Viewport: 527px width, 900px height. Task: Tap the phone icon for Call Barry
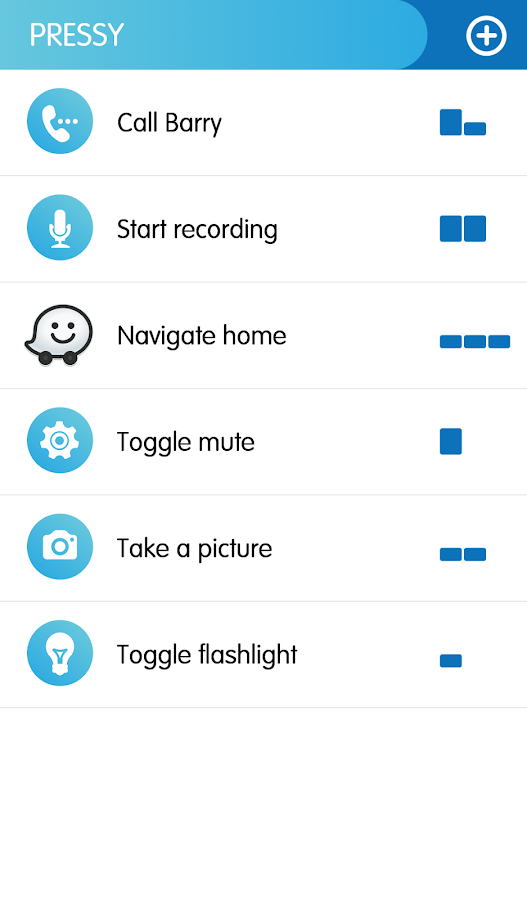[60, 121]
